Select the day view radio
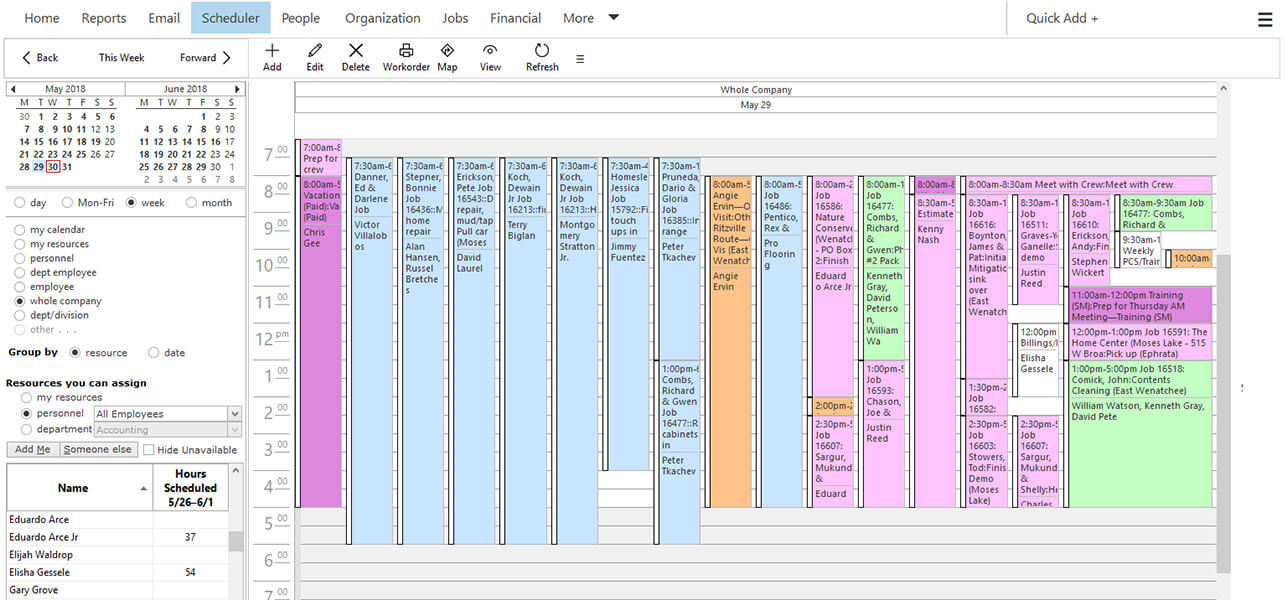This screenshot has width=1285, height=600. click(x=20, y=203)
